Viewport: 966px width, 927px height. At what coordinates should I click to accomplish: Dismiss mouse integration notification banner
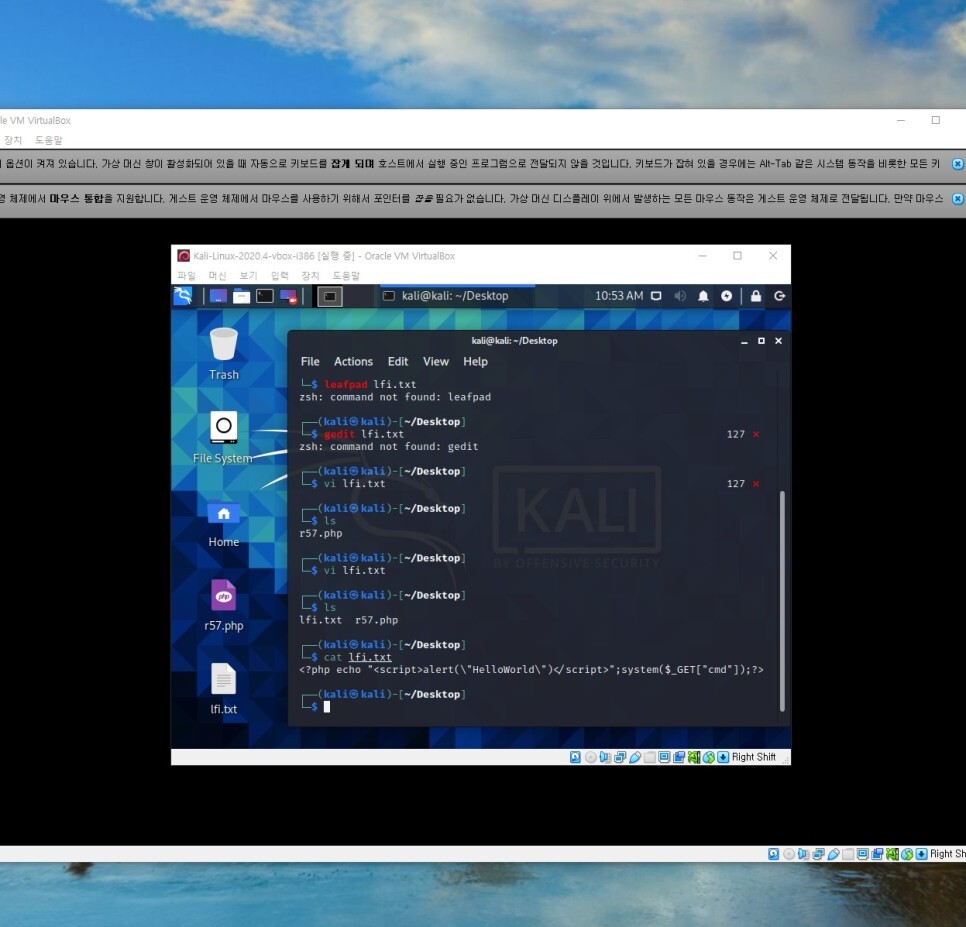click(x=957, y=199)
